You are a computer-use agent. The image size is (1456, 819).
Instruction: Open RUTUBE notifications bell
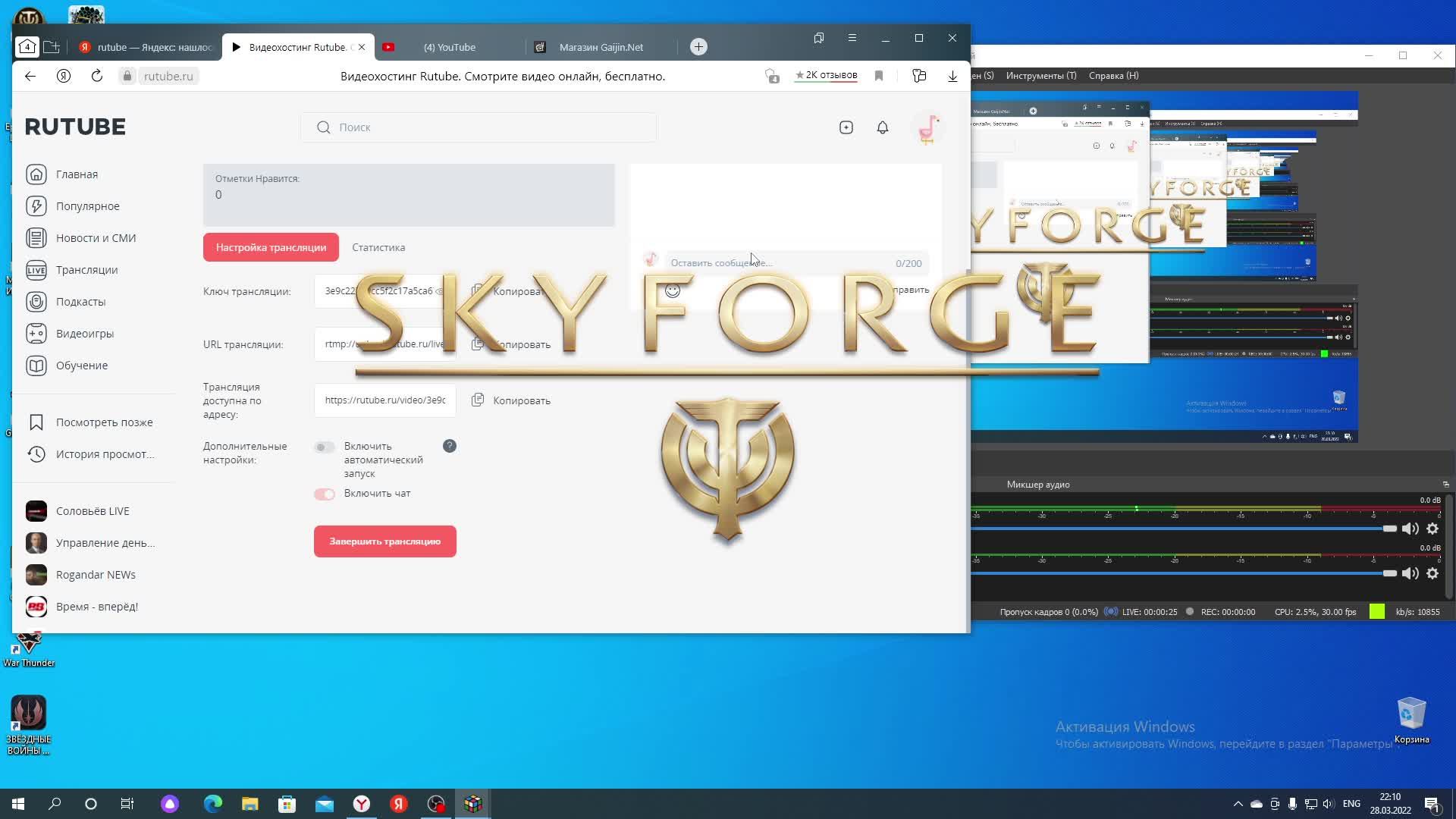click(883, 127)
